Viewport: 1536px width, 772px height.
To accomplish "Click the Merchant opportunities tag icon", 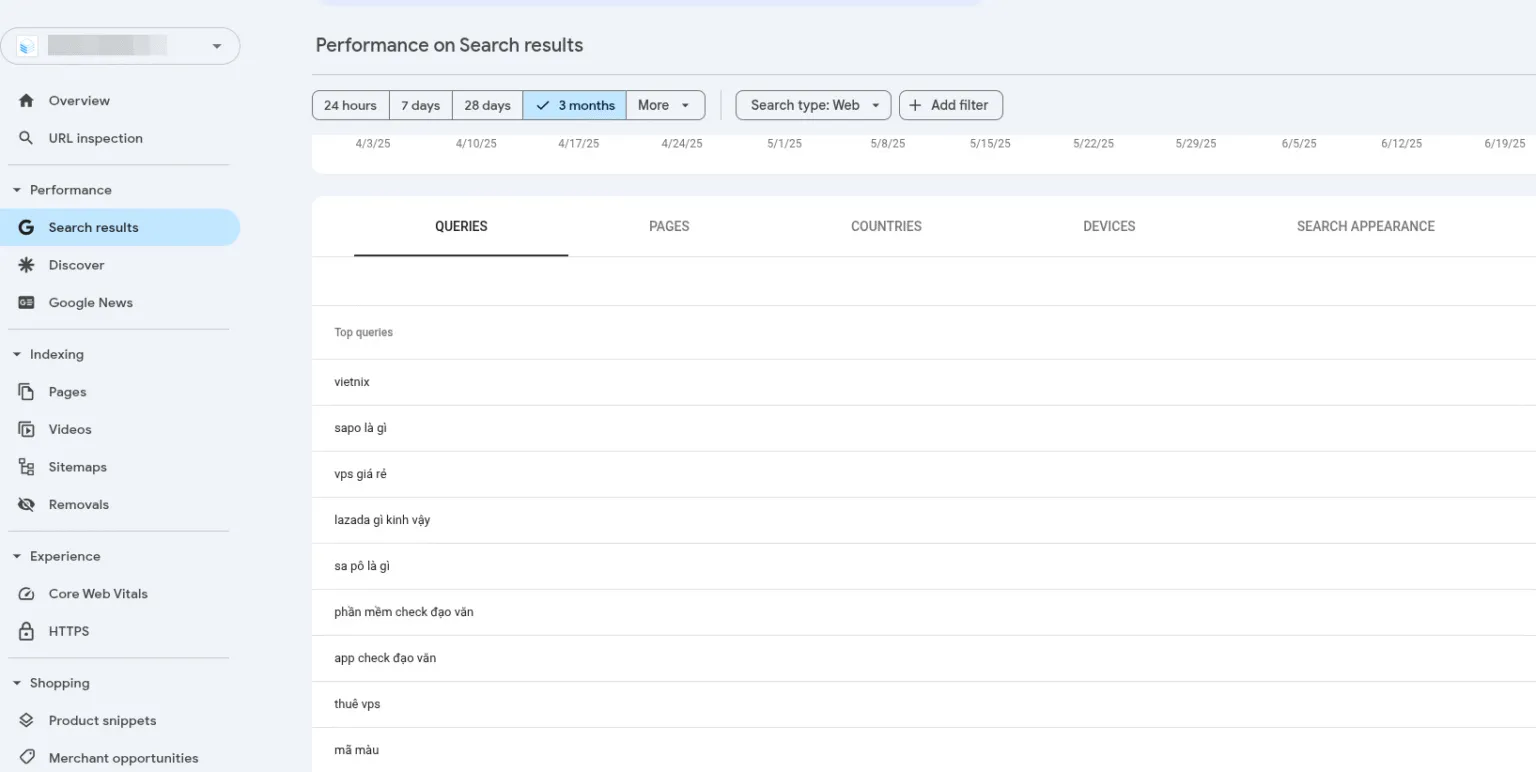I will pyautogui.click(x=27, y=758).
